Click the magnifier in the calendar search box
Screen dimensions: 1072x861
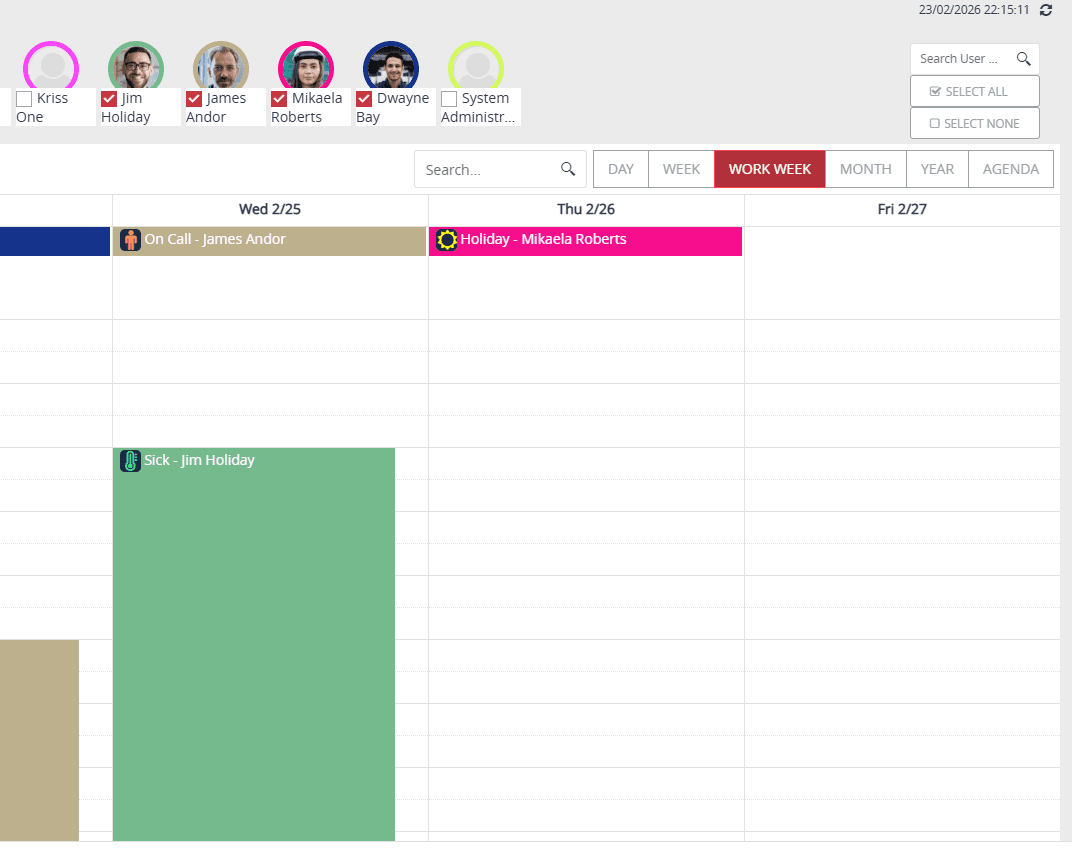click(x=567, y=169)
